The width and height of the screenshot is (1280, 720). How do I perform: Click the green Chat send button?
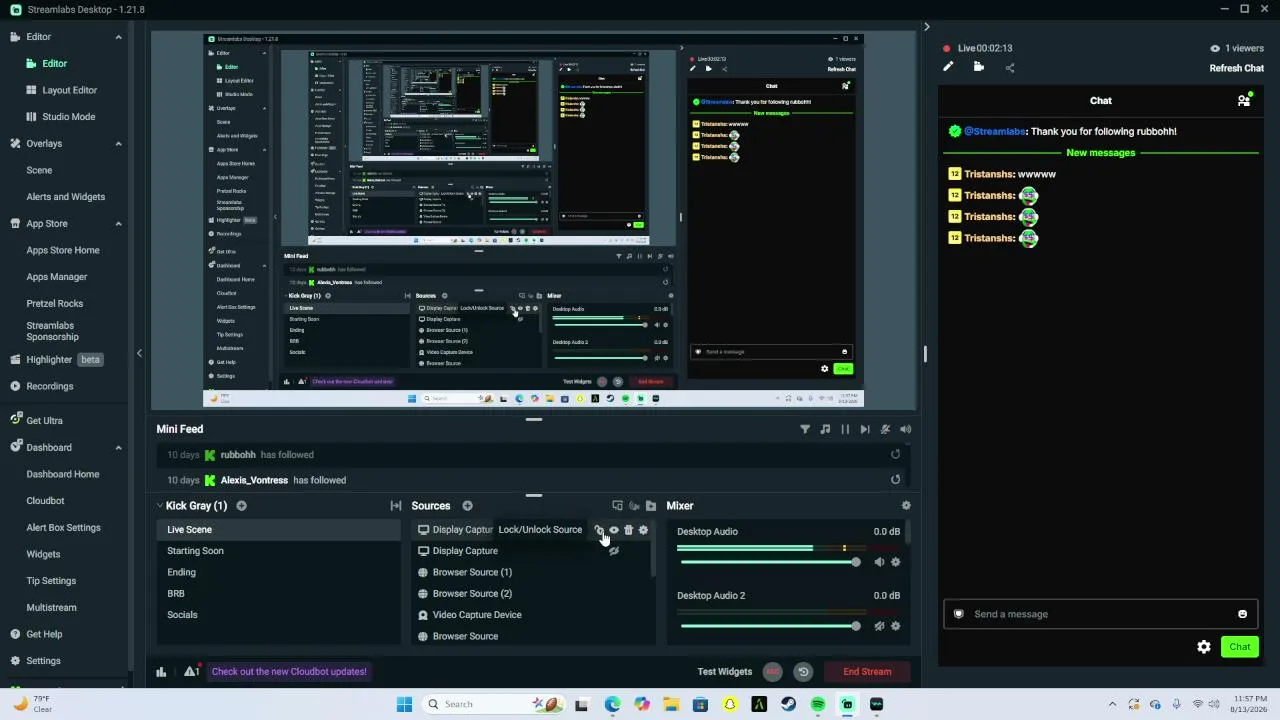tap(1240, 647)
